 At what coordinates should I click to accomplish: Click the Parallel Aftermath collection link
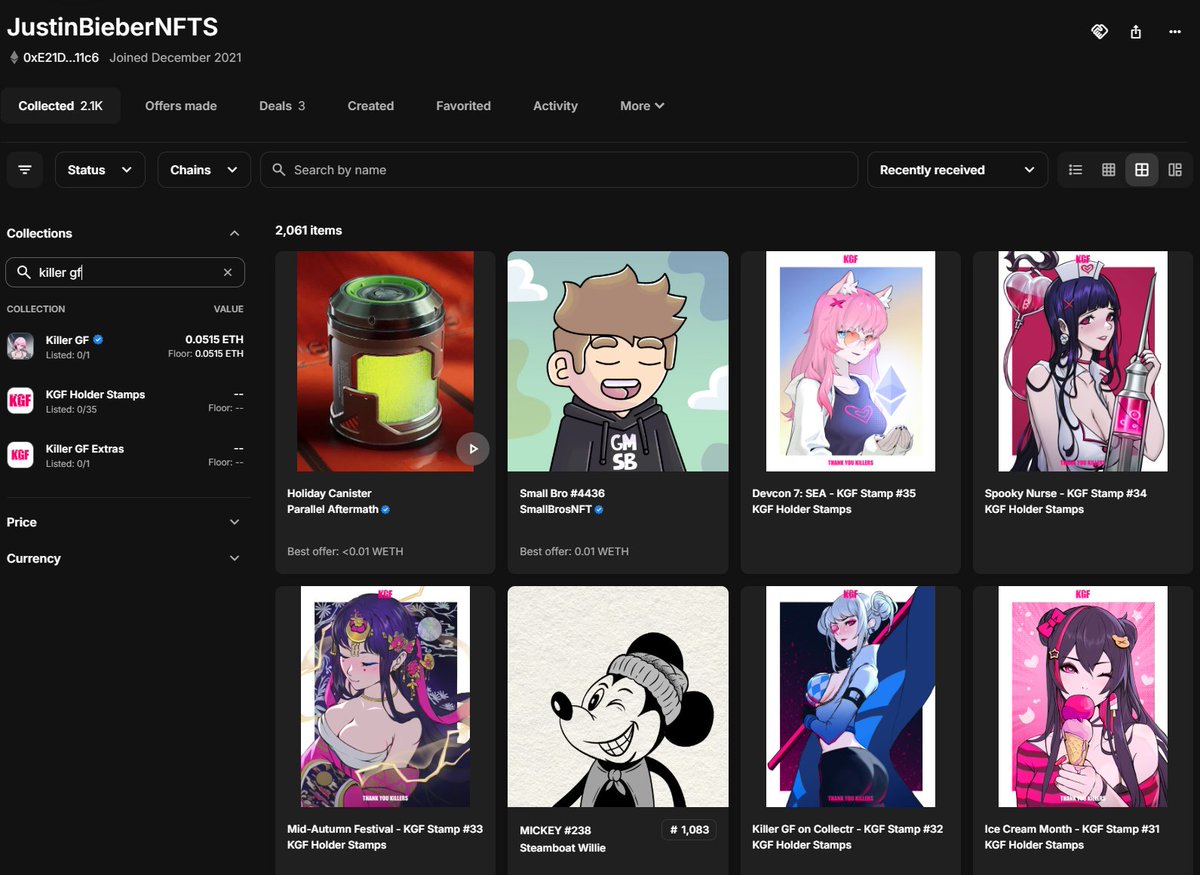pyautogui.click(x=333, y=509)
